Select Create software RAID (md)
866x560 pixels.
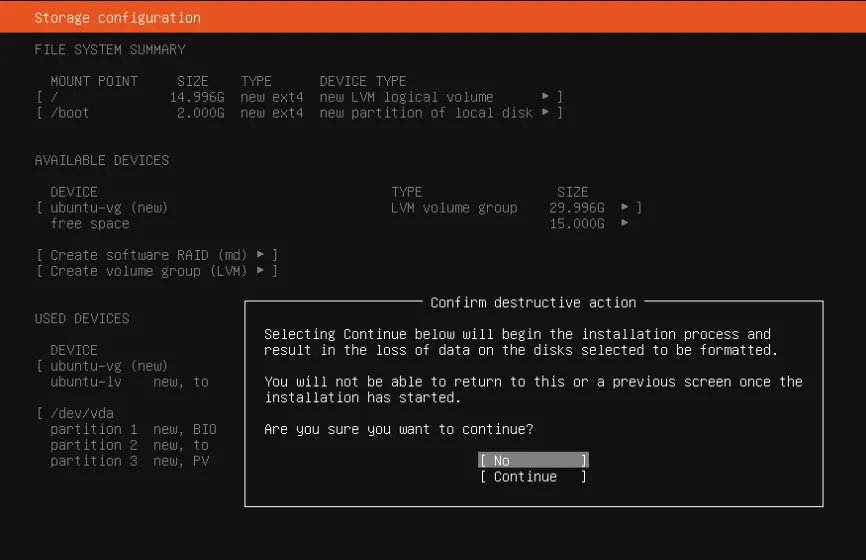click(148, 255)
